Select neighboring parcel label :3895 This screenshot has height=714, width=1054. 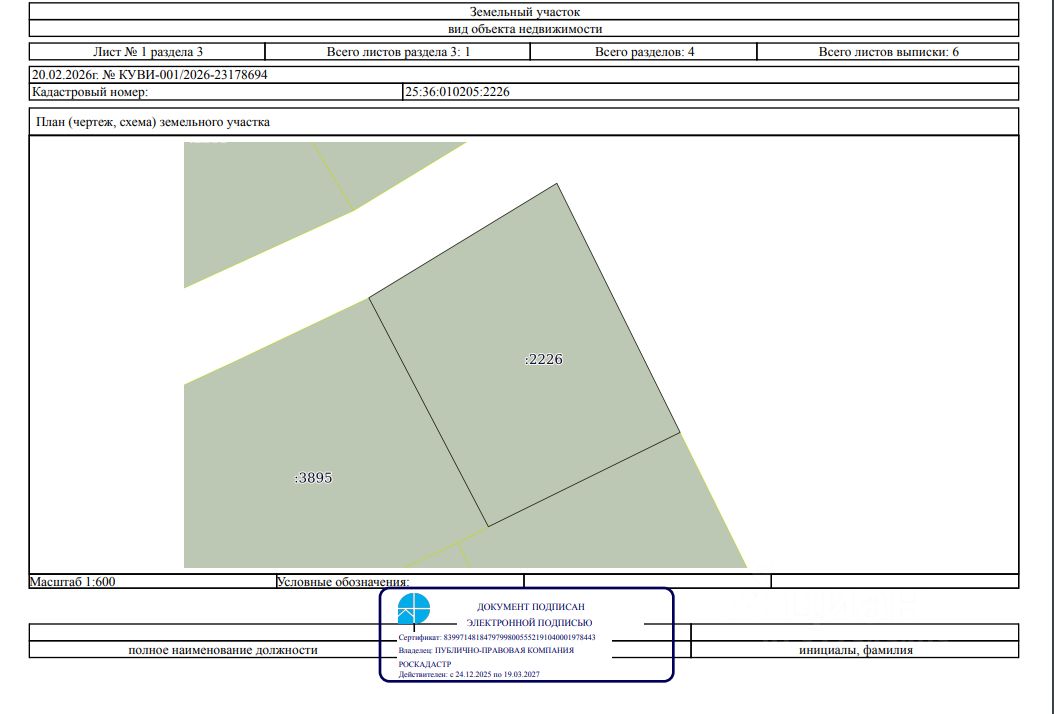coord(313,478)
